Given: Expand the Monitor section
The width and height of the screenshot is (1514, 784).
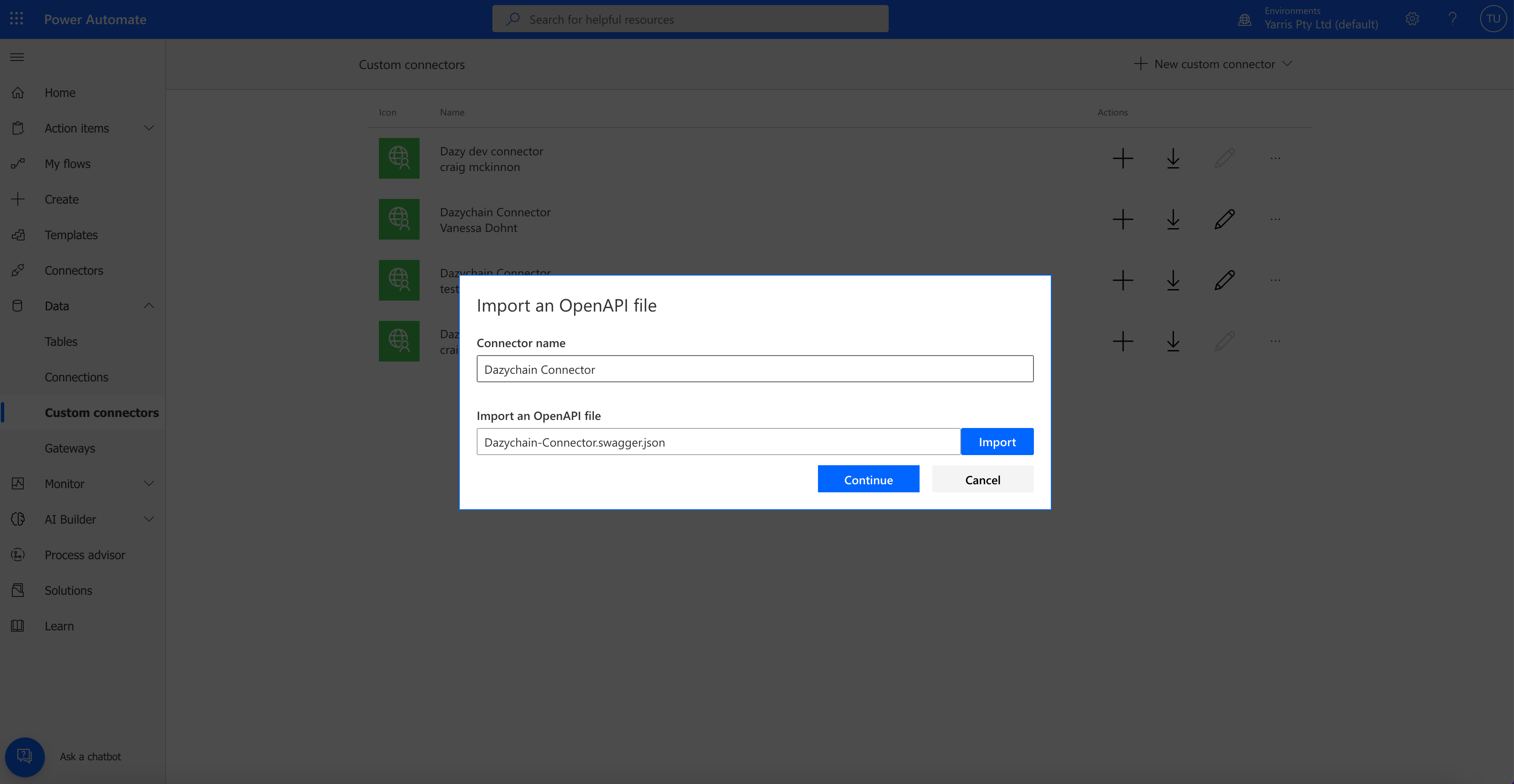Looking at the screenshot, I should click(x=149, y=484).
